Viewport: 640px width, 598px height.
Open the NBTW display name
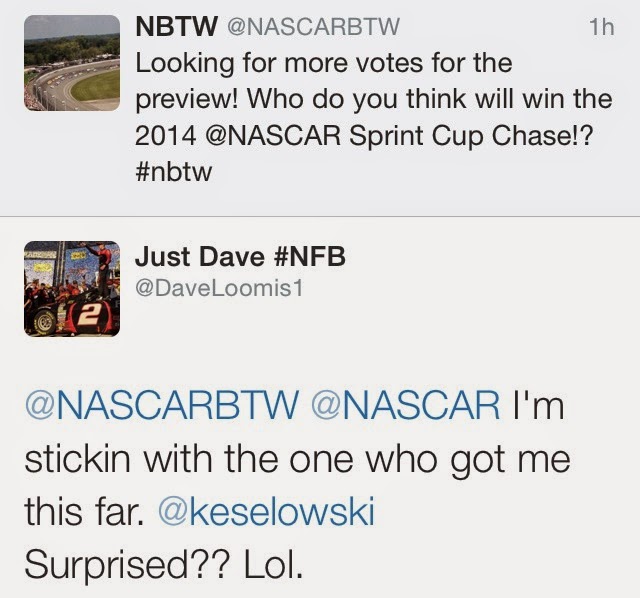[x=176, y=27]
